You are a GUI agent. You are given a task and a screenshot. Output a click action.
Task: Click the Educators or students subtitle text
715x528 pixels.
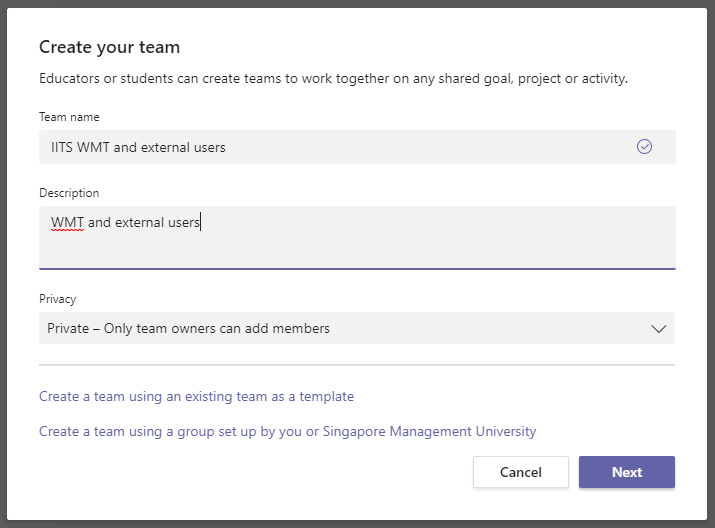coord(333,78)
